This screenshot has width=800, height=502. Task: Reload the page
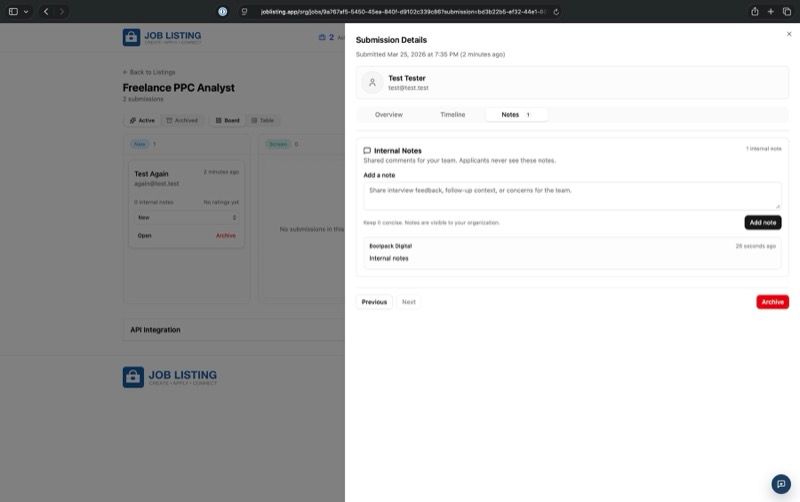pos(556,12)
